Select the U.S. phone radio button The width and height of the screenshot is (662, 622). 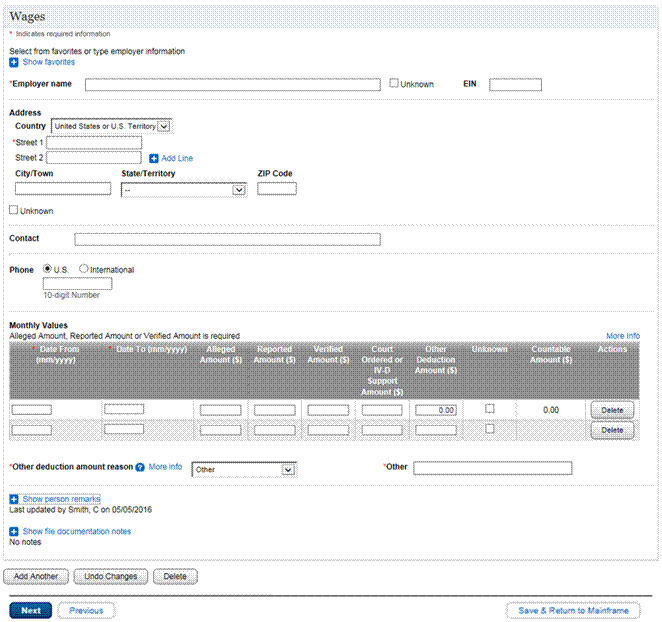click(x=44, y=269)
